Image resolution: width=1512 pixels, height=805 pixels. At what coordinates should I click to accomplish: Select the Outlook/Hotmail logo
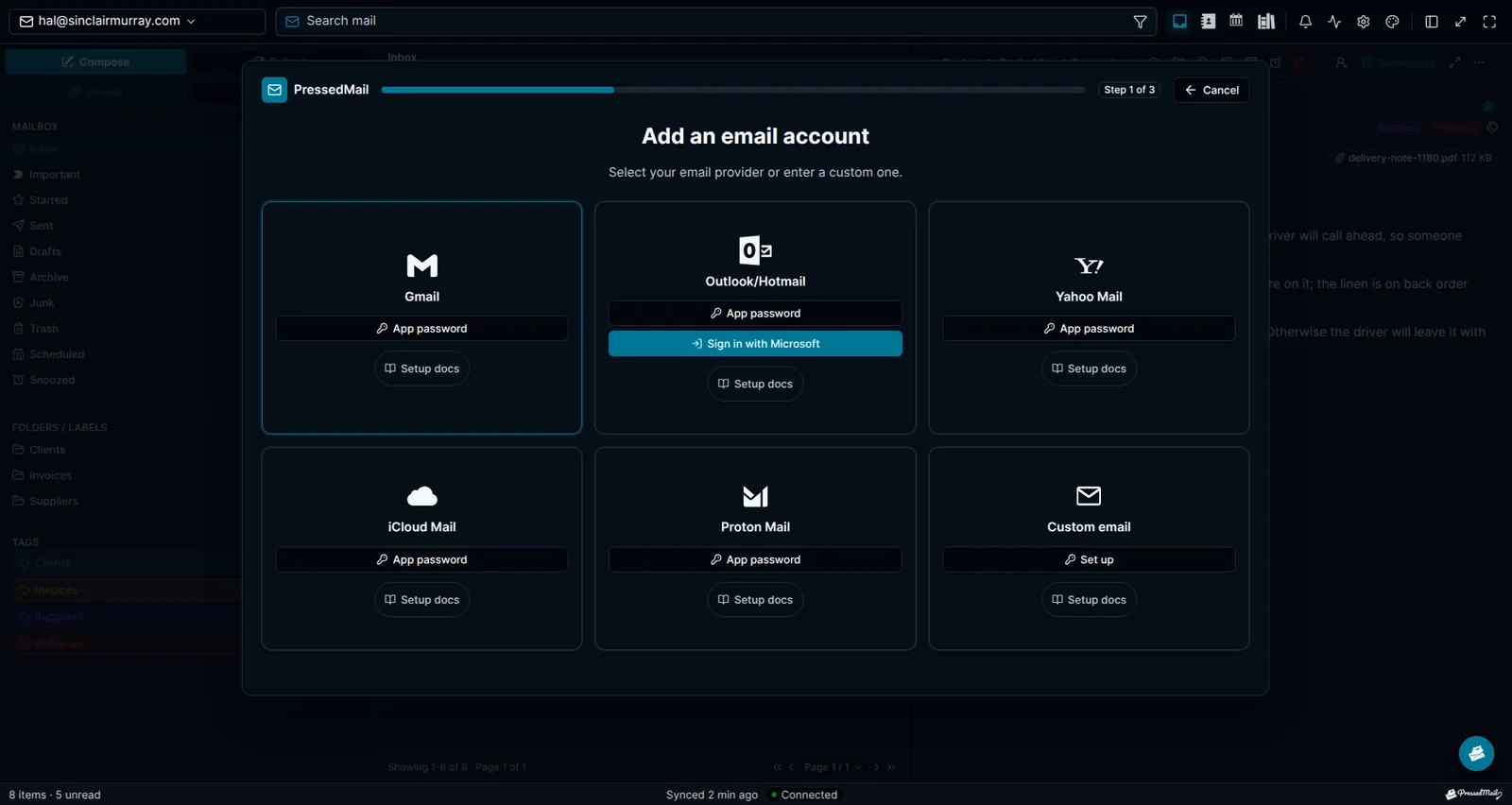(x=755, y=250)
